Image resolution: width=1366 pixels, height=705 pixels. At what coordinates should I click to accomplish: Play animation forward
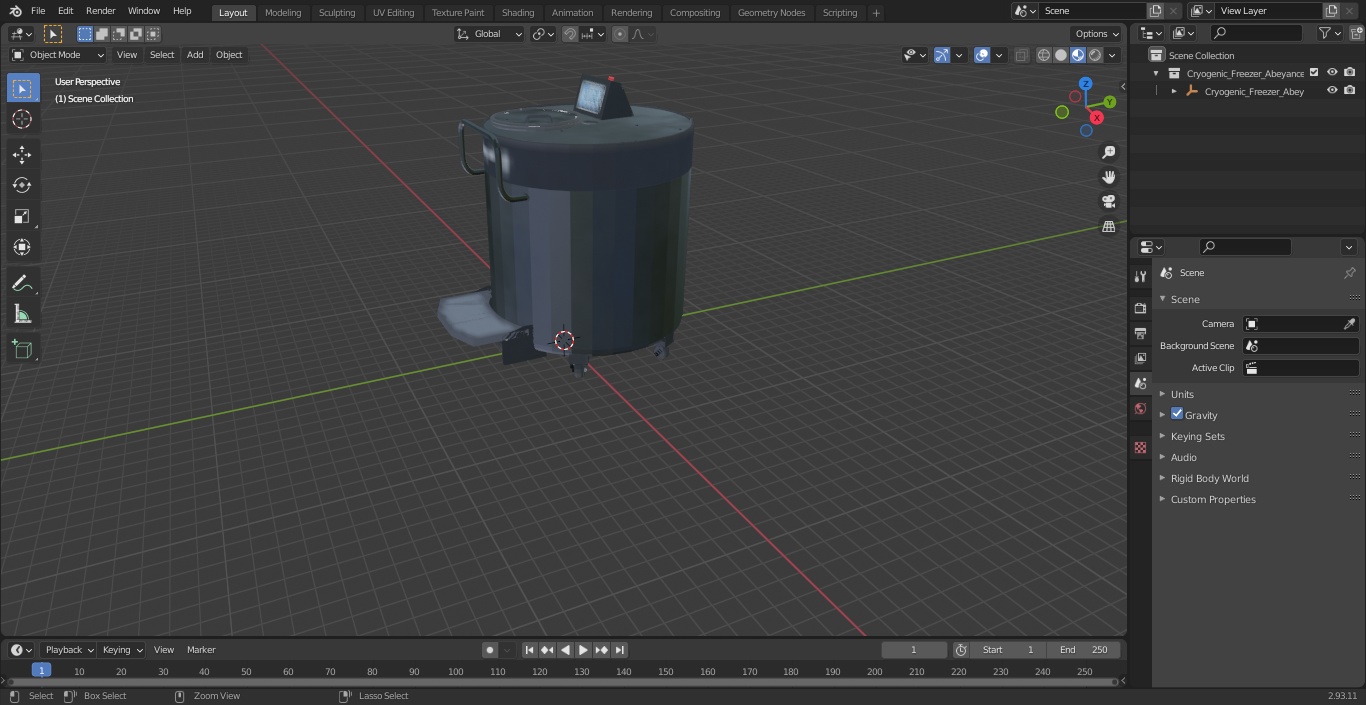pyautogui.click(x=583, y=650)
